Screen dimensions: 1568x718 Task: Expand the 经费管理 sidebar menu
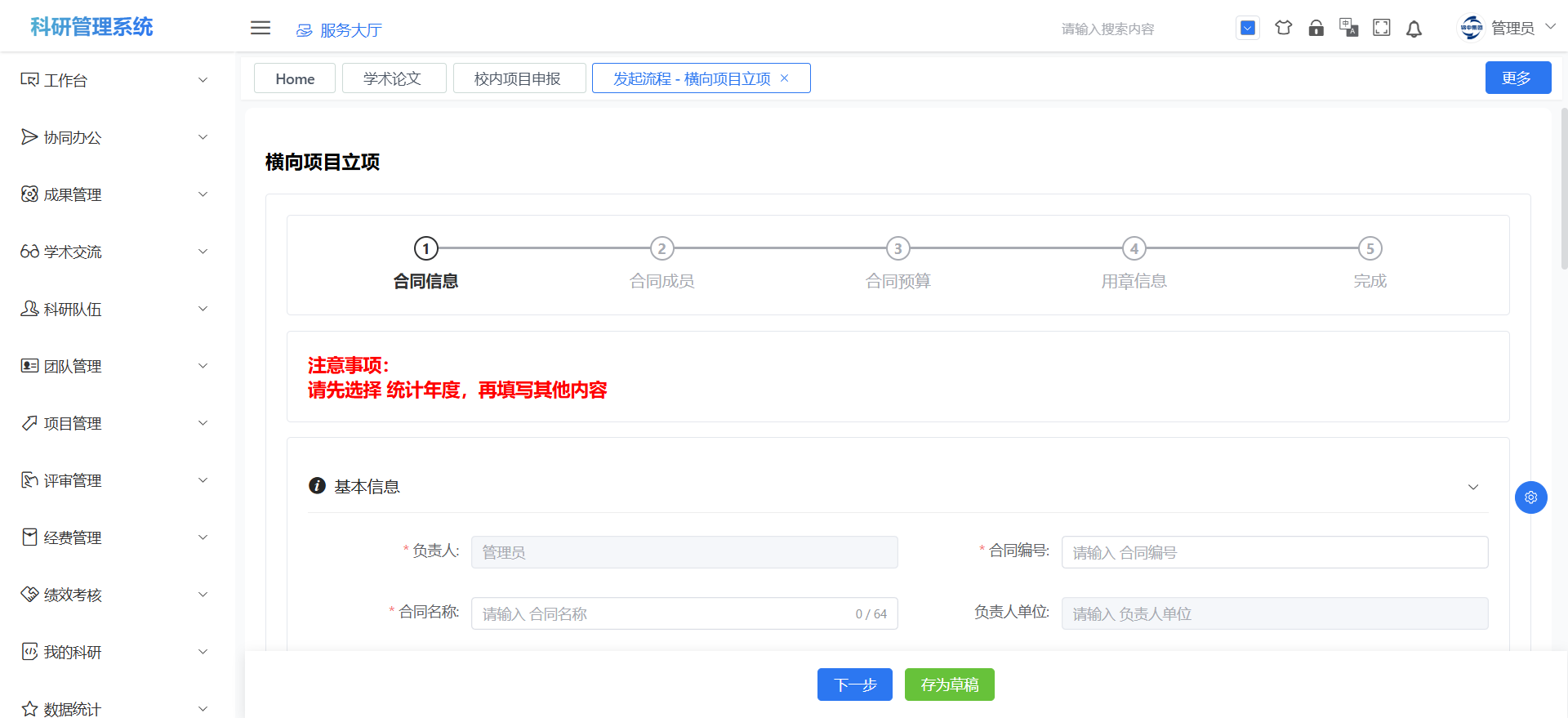point(114,537)
